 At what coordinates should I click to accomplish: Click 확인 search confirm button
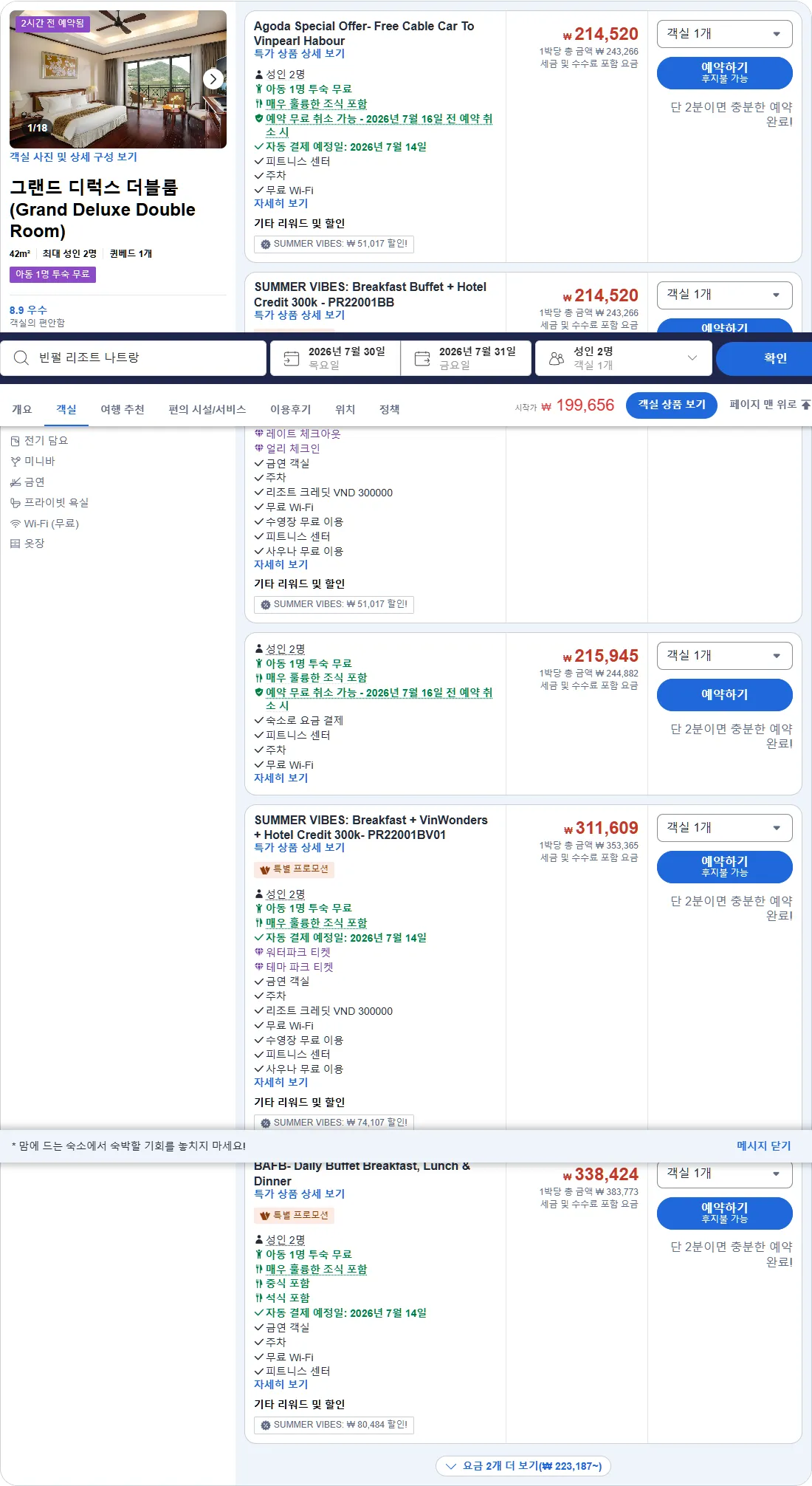pos(764,358)
